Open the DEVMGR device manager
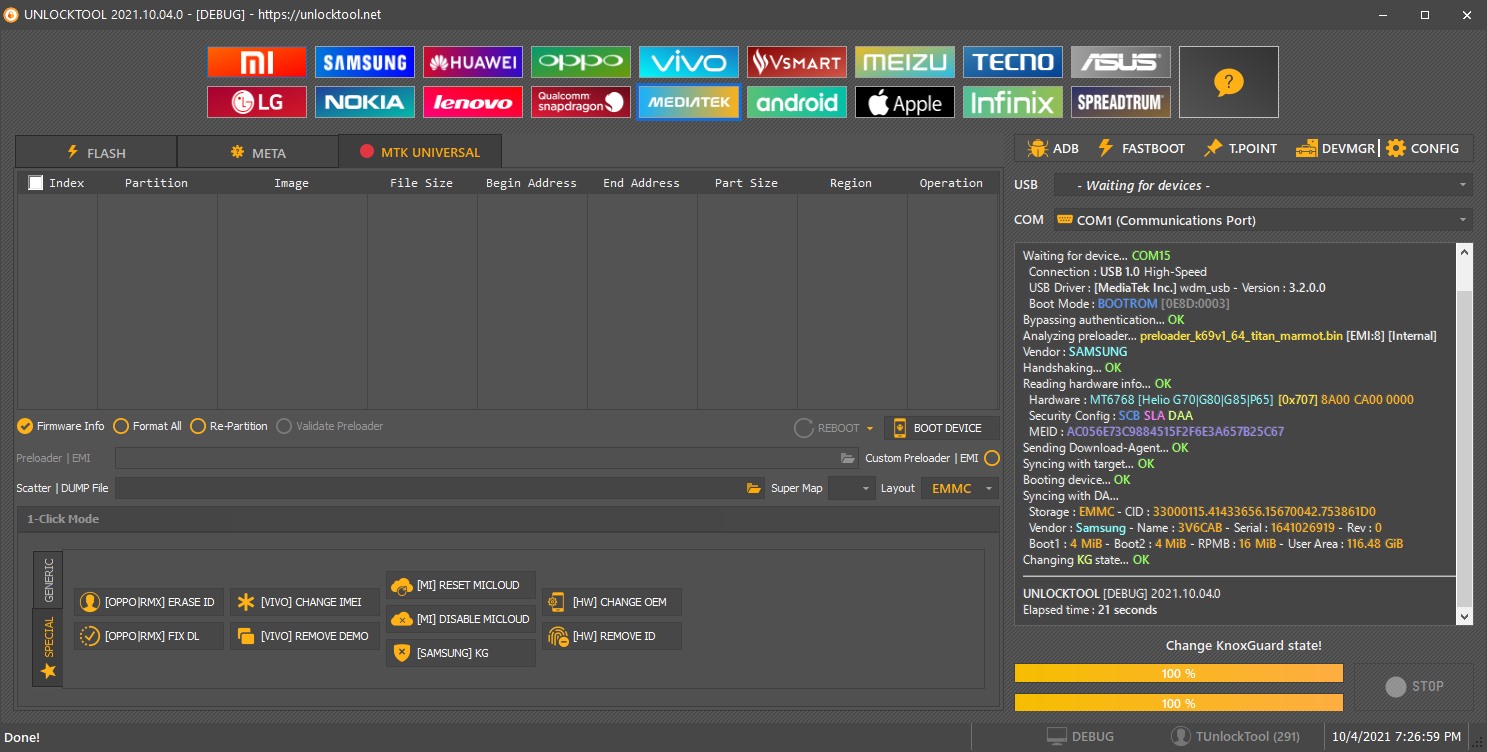Viewport: 1487px width, 752px height. [1335, 148]
